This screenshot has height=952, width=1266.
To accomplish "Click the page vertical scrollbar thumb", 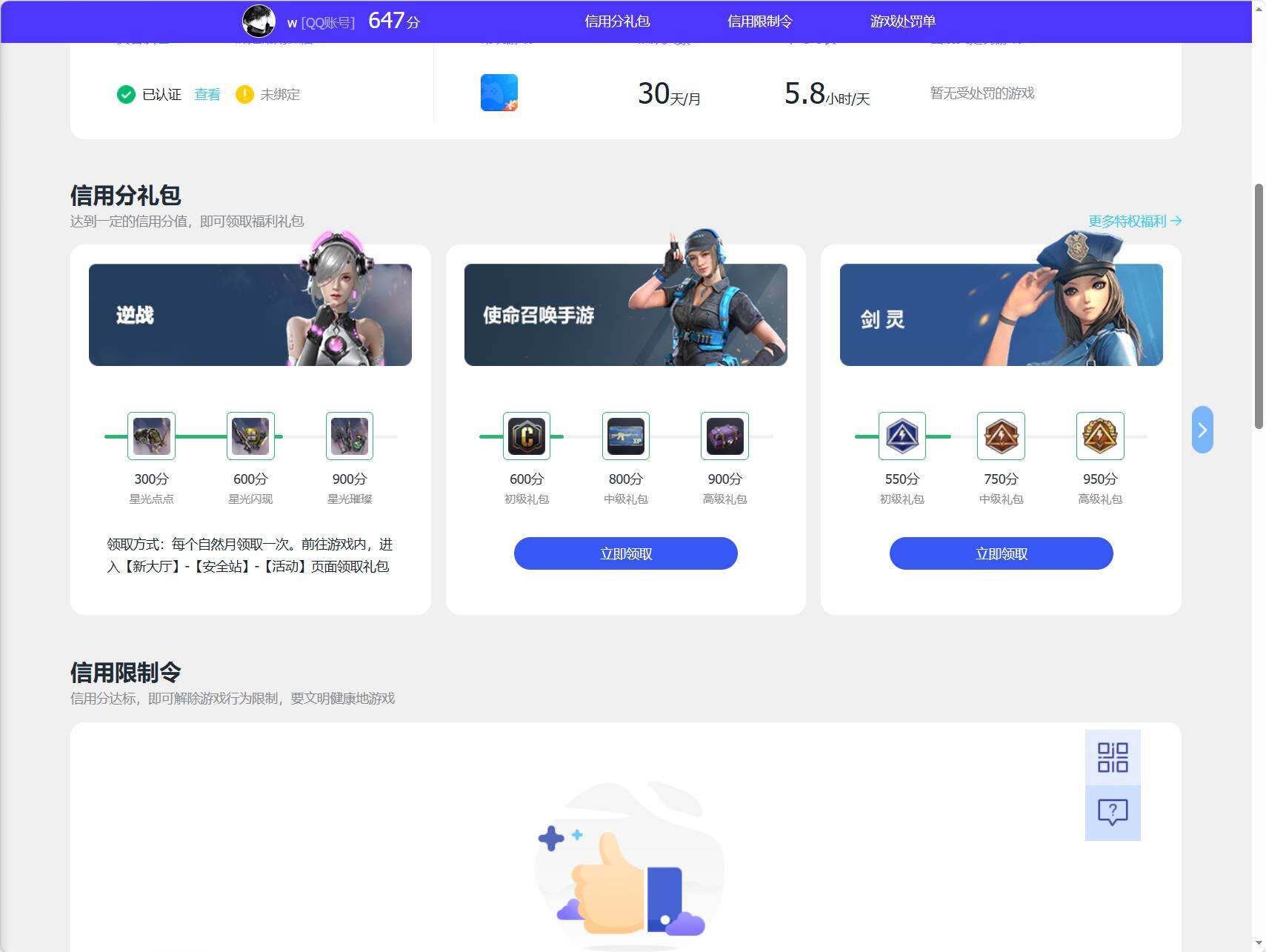I will click(x=1259, y=306).
